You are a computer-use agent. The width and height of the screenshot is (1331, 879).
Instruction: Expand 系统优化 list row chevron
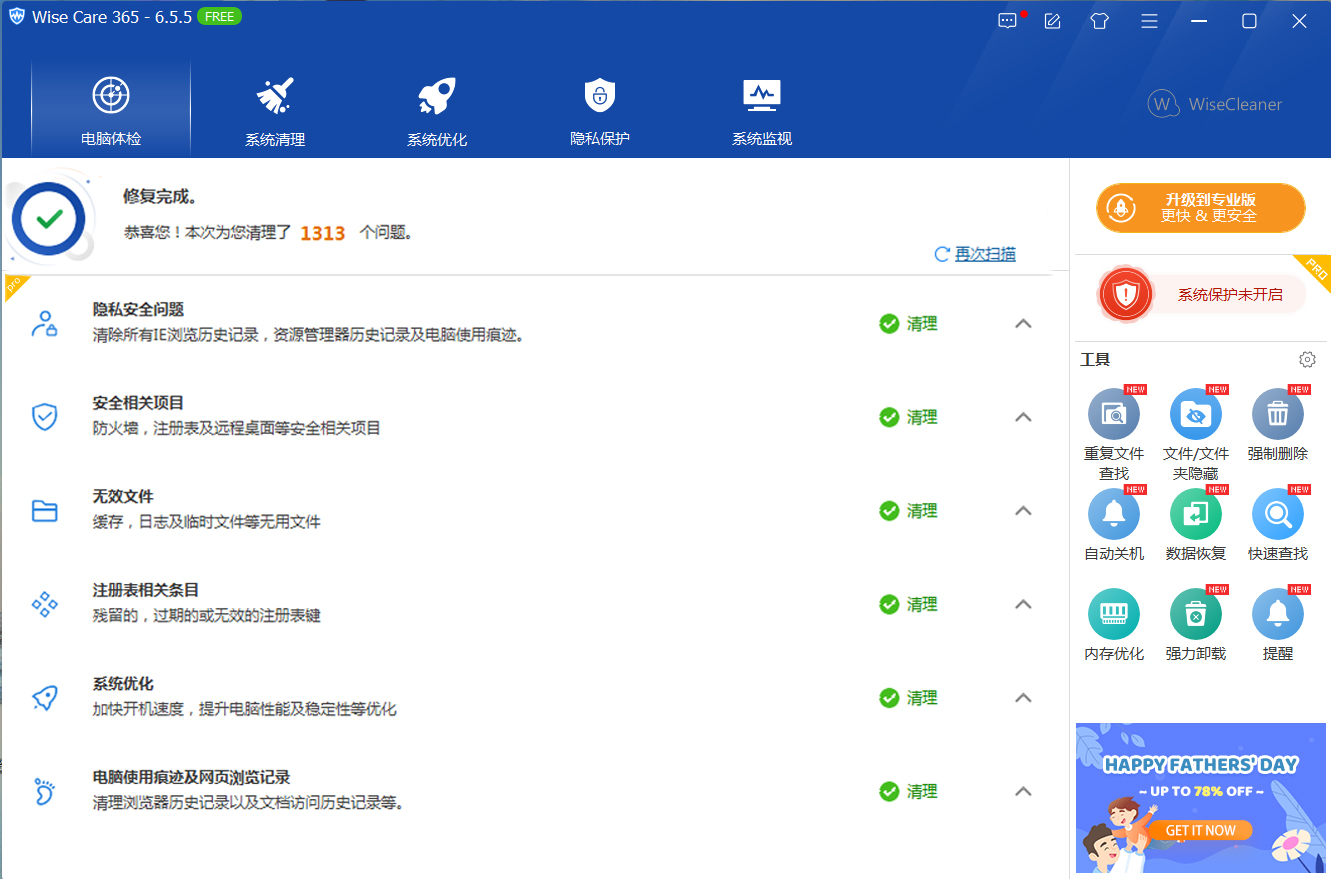pos(1023,698)
